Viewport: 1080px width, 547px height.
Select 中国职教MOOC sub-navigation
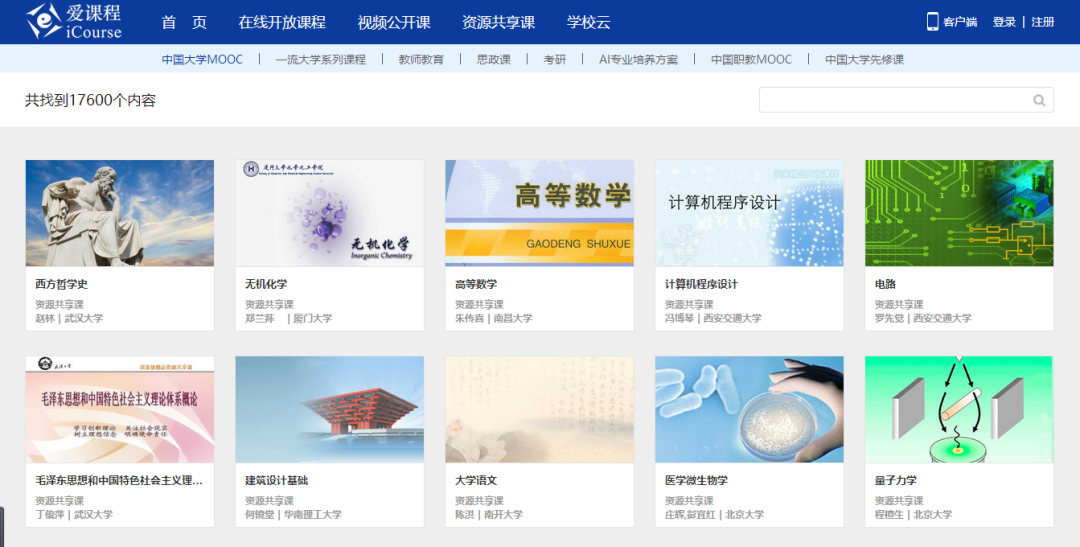point(751,59)
